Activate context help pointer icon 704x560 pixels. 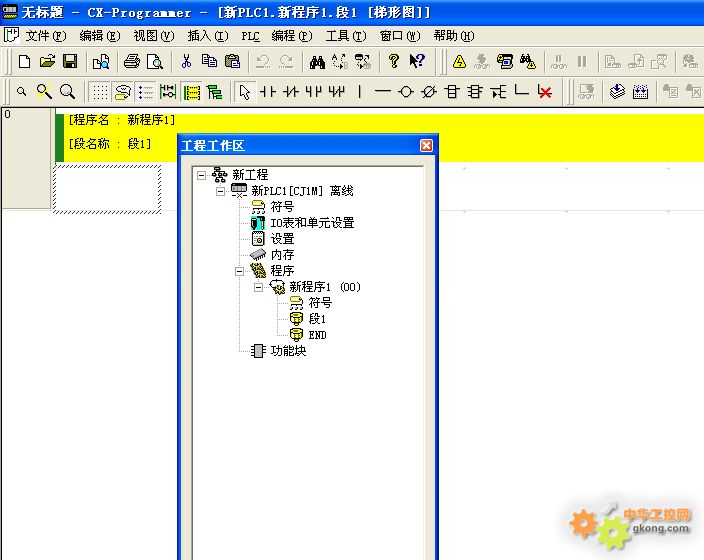[x=417, y=62]
